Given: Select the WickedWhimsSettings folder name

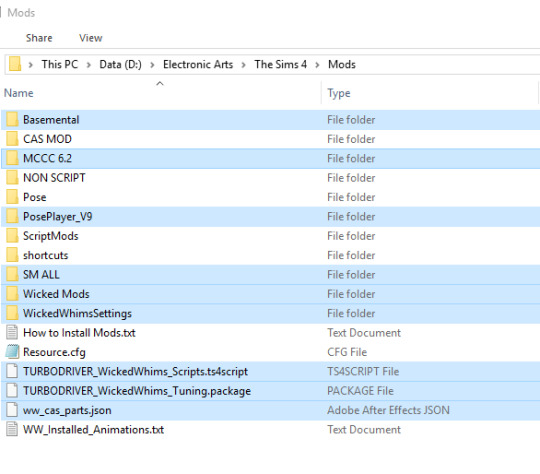Looking at the screenshot, I should coord(77,313).
